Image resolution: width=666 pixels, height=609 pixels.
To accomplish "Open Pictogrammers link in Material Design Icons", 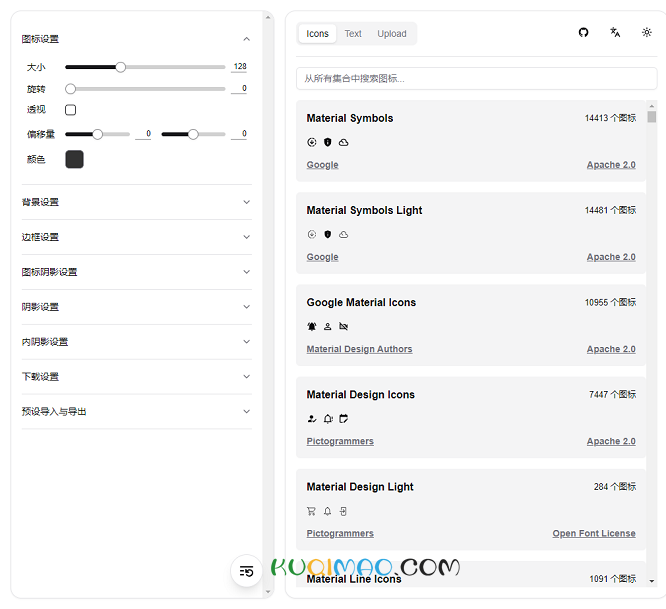I will pyautogui.click(x=340, y=441).
